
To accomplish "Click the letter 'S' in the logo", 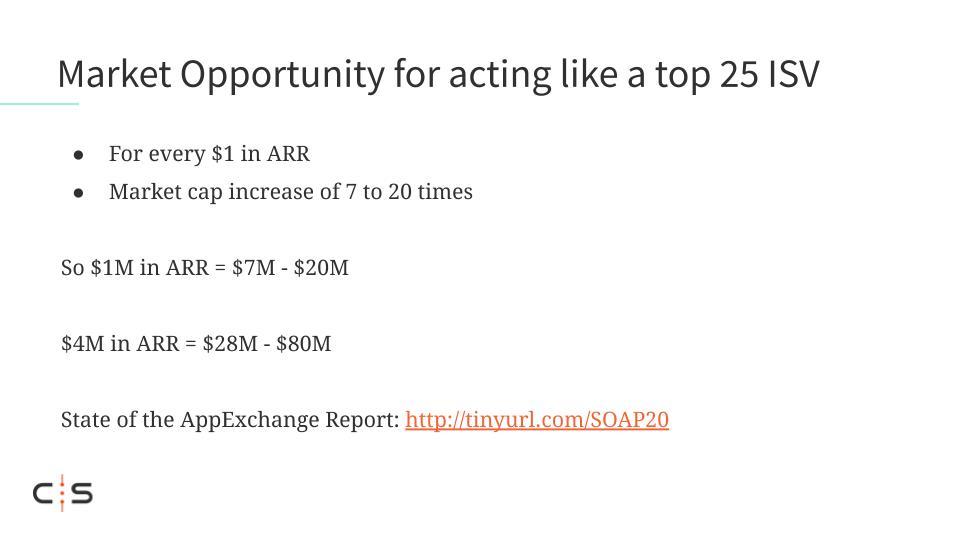I will coord(82,493).
